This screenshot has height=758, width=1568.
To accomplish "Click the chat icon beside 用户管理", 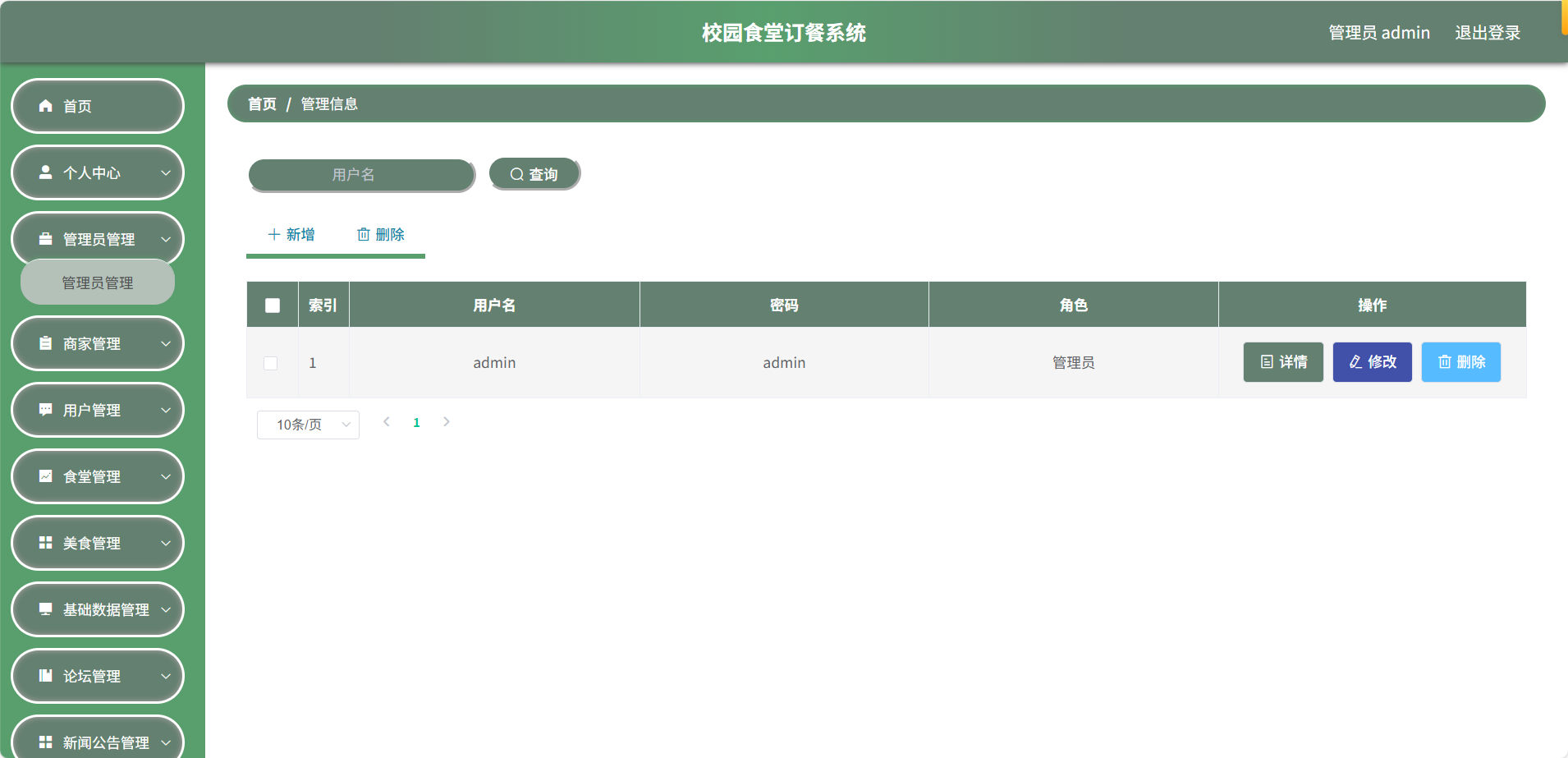I will [x=46, y=410].
